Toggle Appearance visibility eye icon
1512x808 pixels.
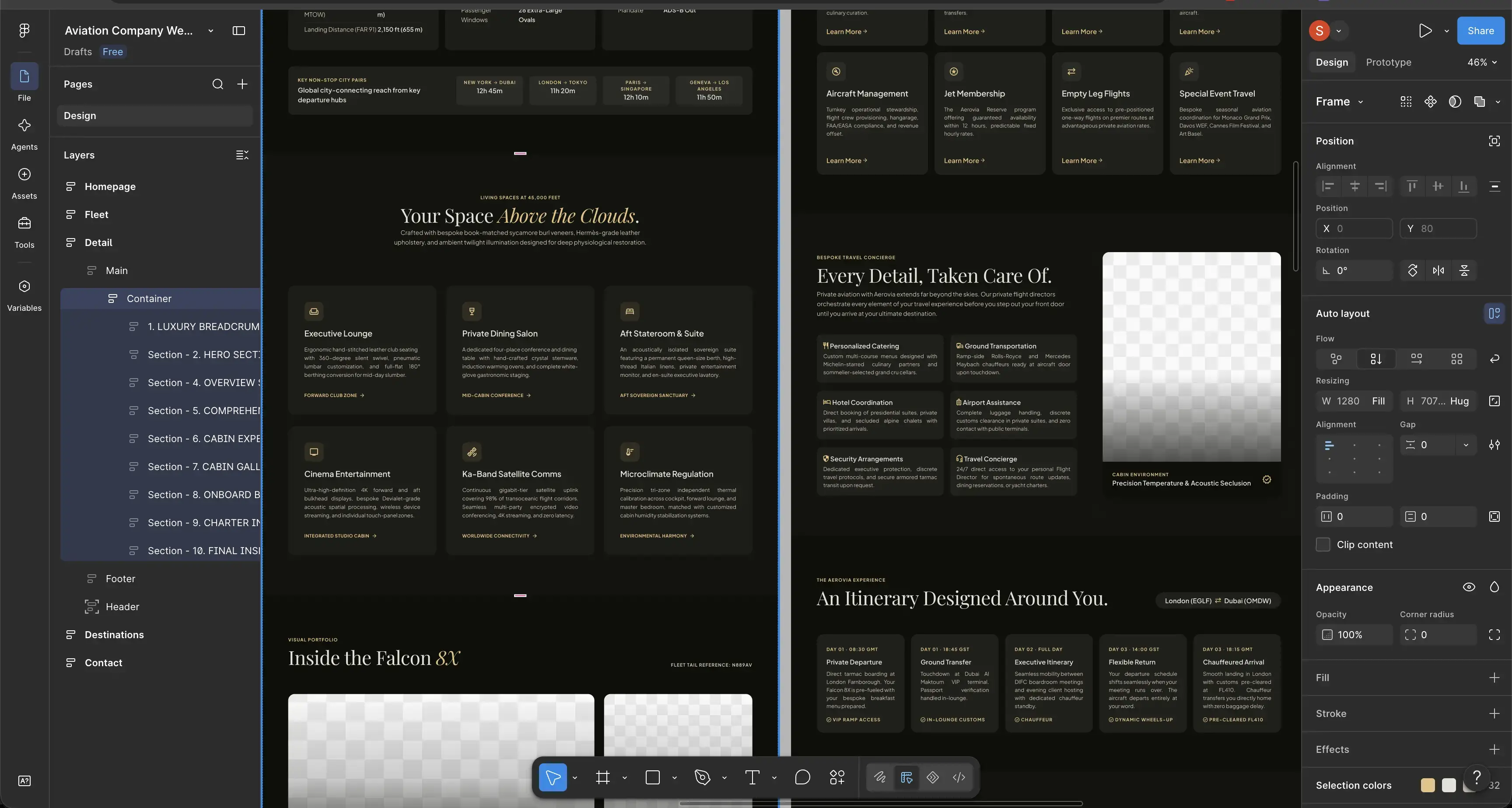tap(1469, 587)
